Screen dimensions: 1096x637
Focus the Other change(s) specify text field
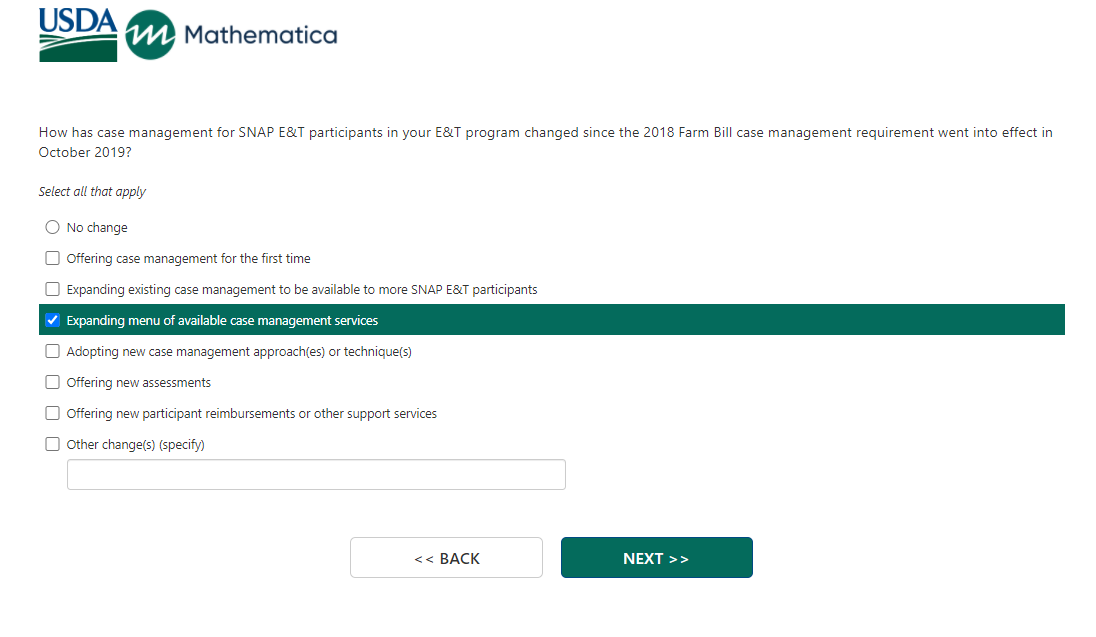pos(316,475)
